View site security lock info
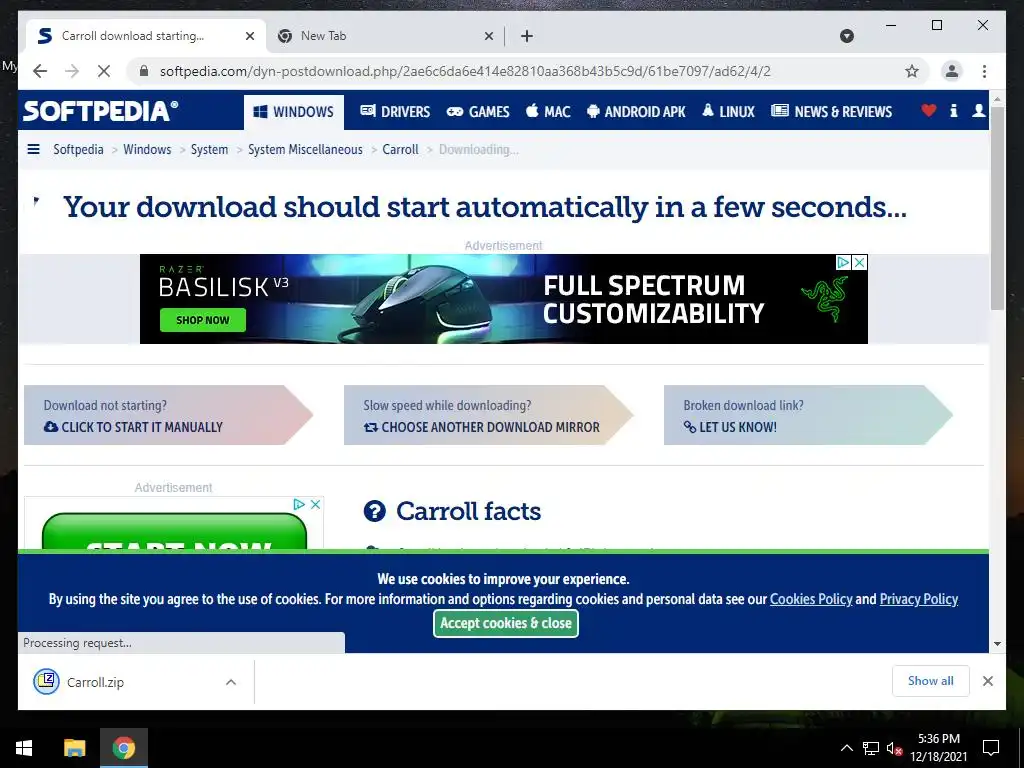1024x768 pixels. pos(144,71)
